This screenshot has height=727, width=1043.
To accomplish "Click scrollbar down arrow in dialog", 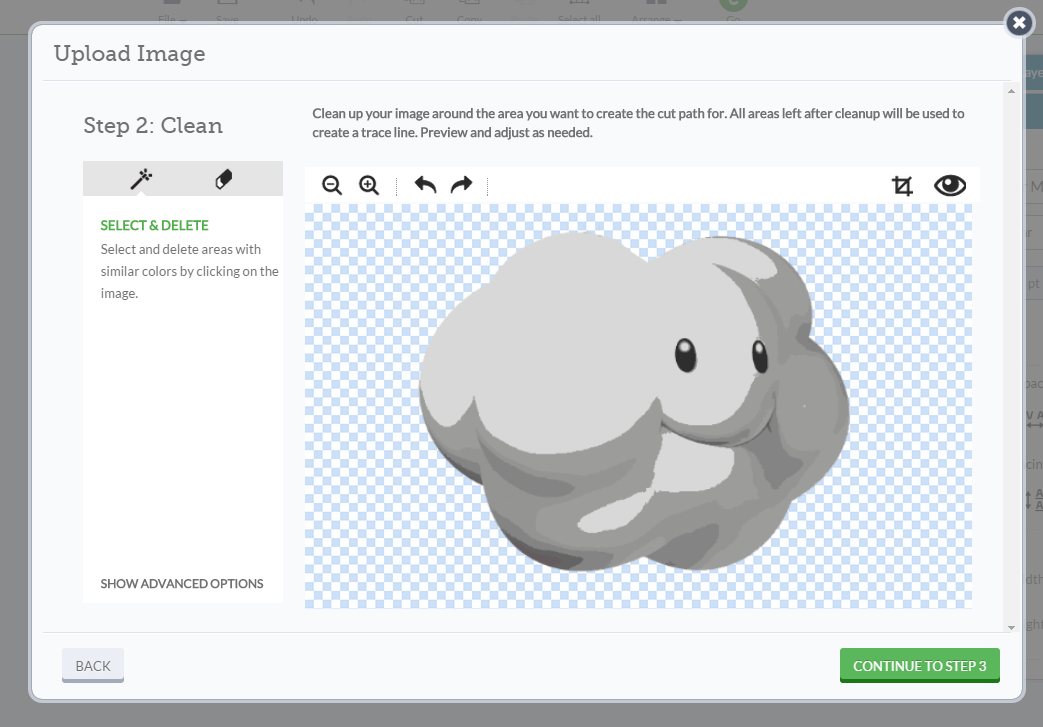I will [x=1011, y=627].
